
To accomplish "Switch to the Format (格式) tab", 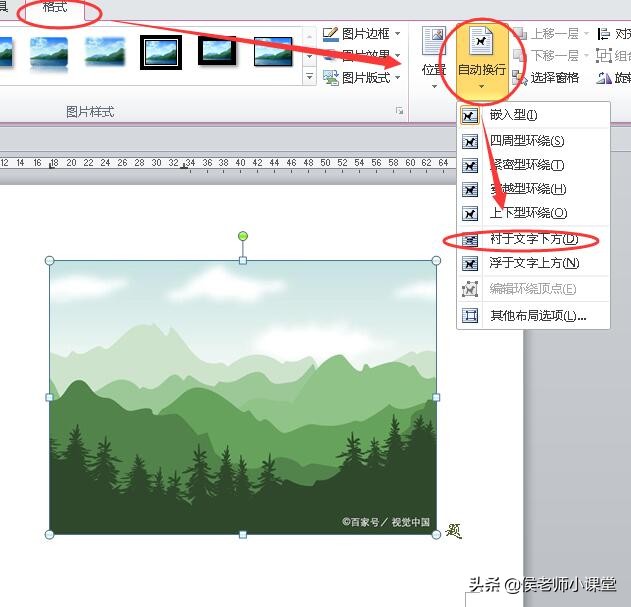I will [x=55, y=7].
